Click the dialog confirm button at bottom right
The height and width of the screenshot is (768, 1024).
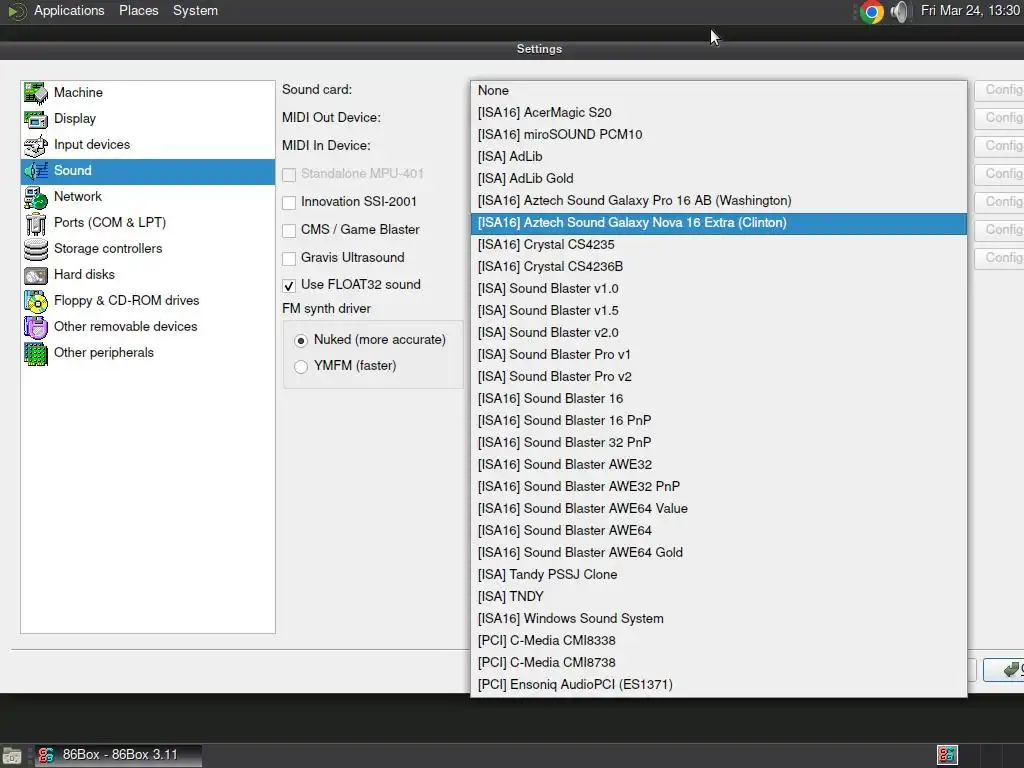[1004, 670]
